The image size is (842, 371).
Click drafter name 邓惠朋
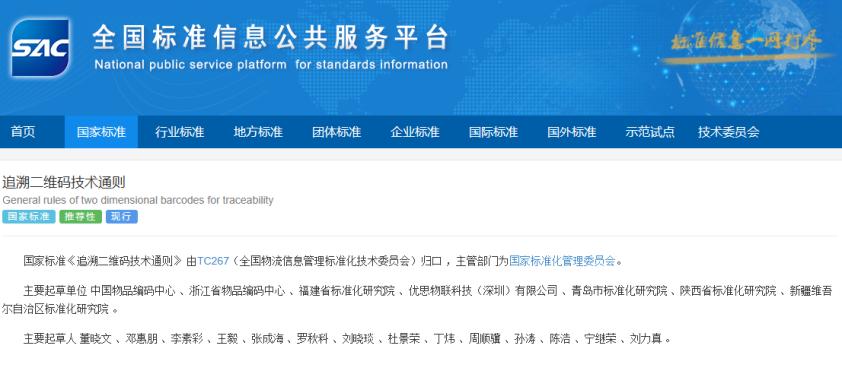pos(141,339)
